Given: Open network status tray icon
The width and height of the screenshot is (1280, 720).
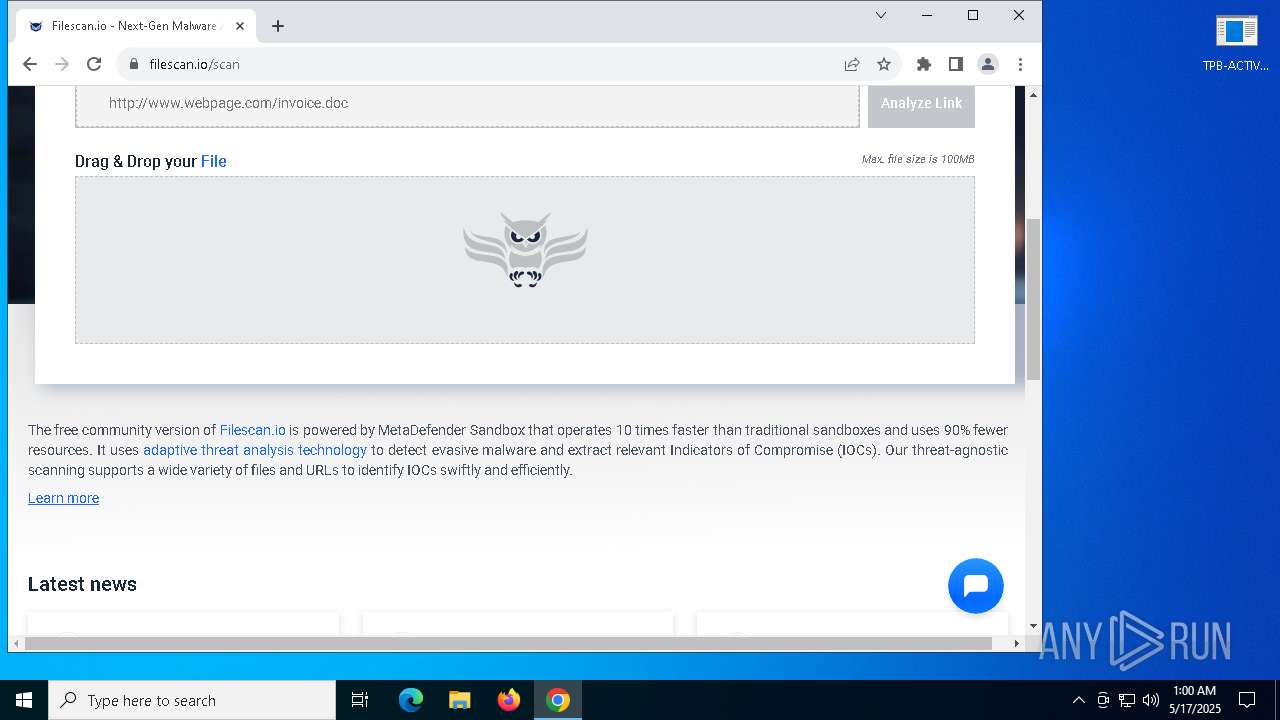Looking at the screenshot, I should pos(1127,700).
